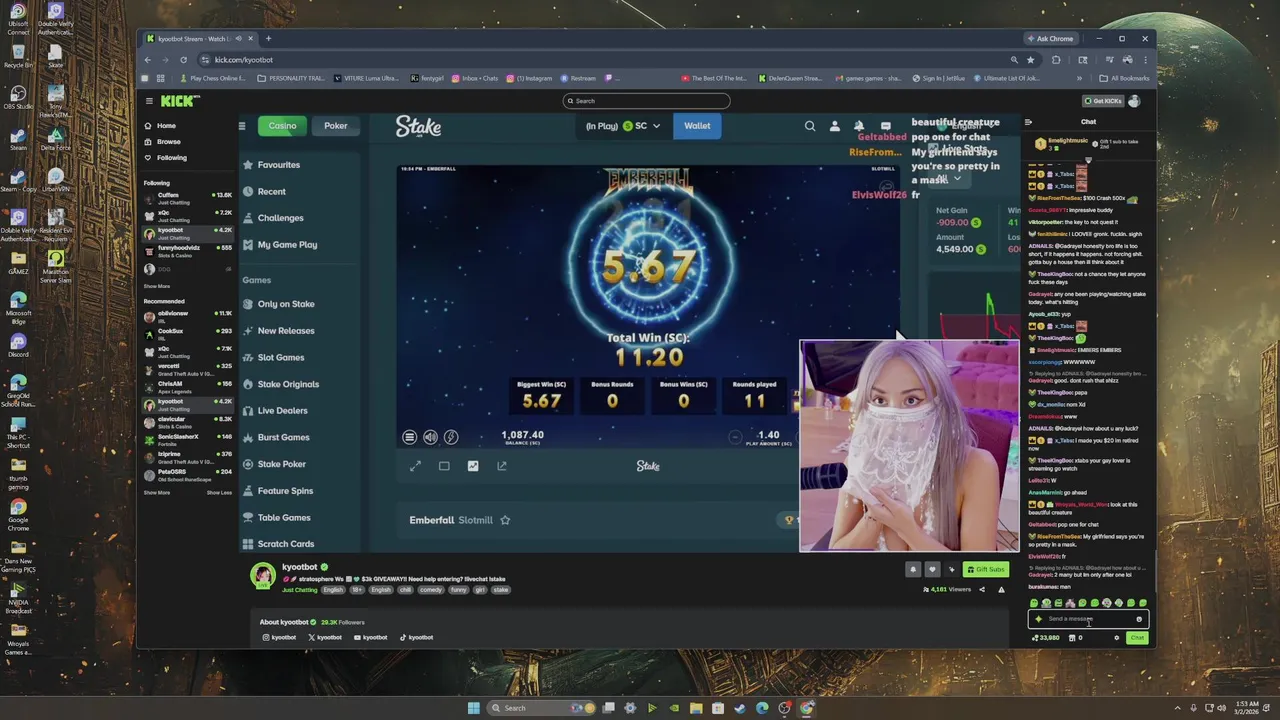Click Get KICKs button
1280x720 pixels.
coord(1103,101)
